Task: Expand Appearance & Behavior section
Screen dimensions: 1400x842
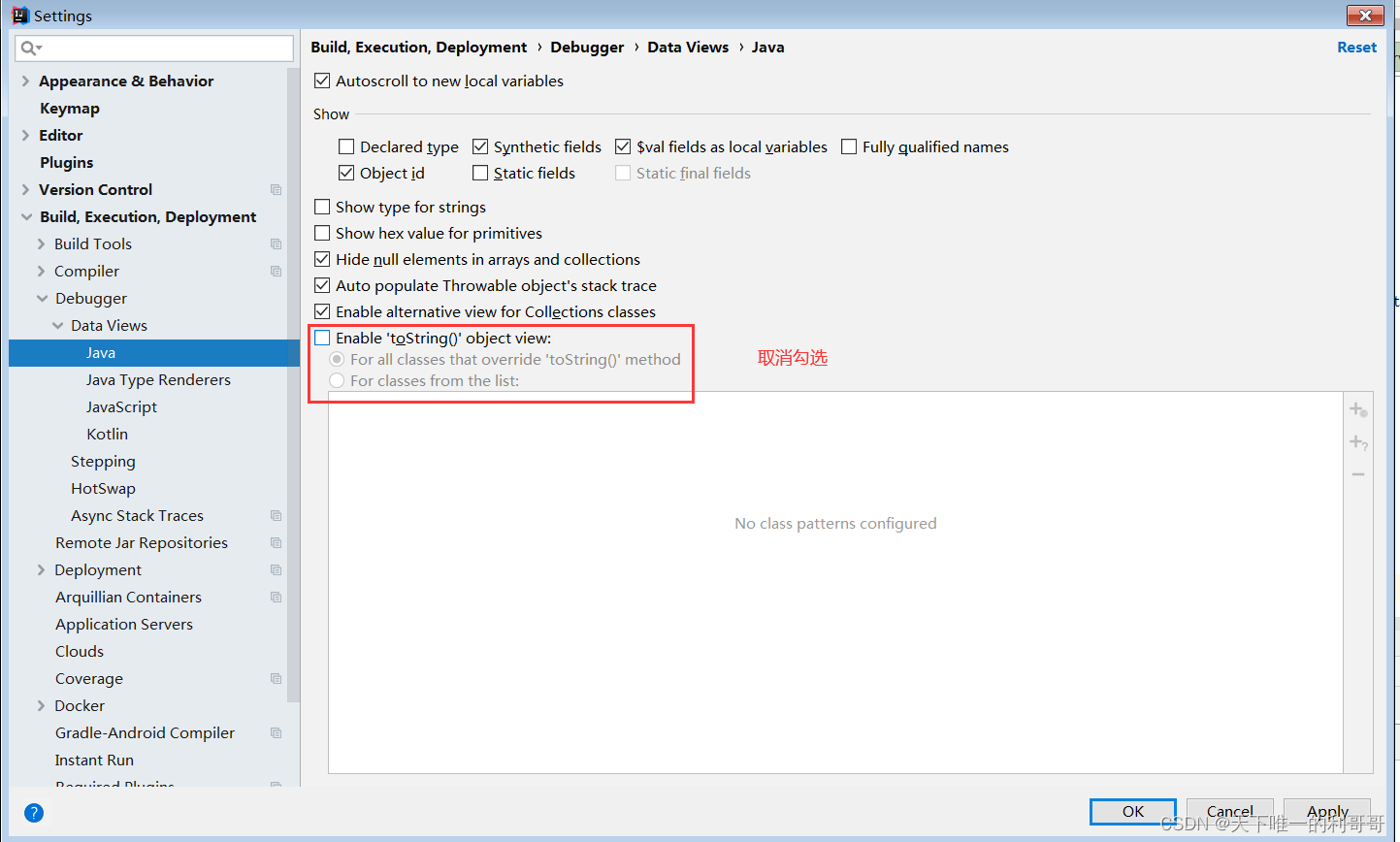Action: pyautogui.click(x=25, y=81)
